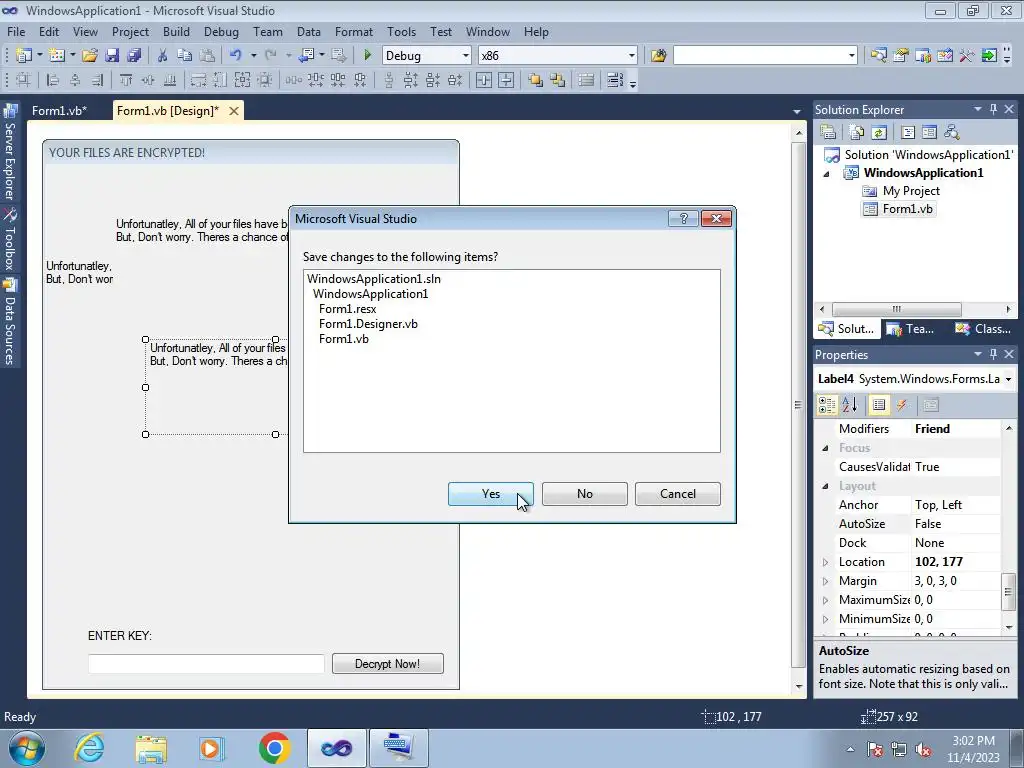The height and width of the screenshot is (768, 1024).
Task: Expand the Margin property
Action: pyautogui.click(x=825, y=581)
